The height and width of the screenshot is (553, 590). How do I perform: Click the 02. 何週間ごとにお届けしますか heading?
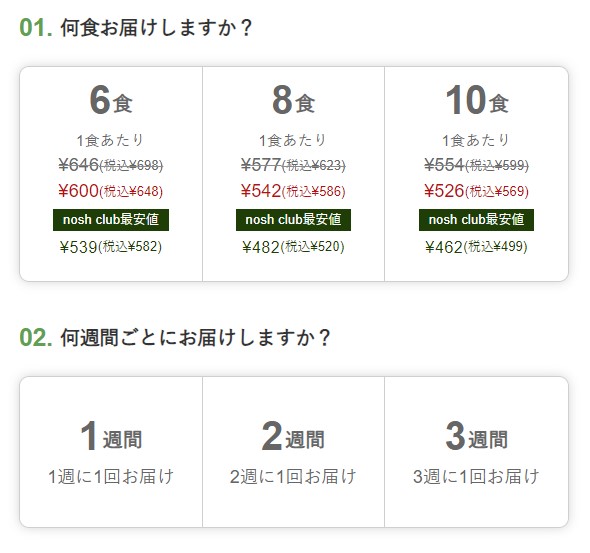click(x=175, y=337)
